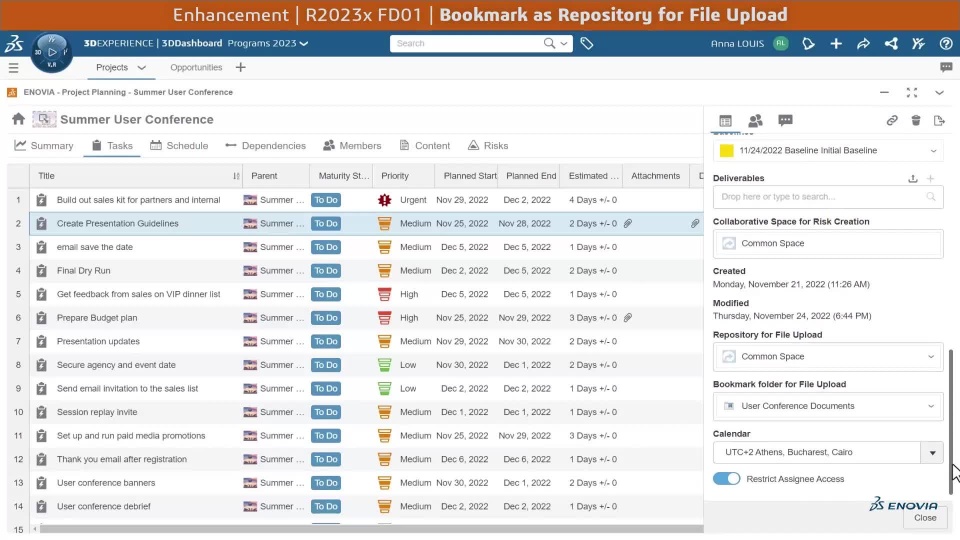Open the tools wrench icon

(918, 43)
